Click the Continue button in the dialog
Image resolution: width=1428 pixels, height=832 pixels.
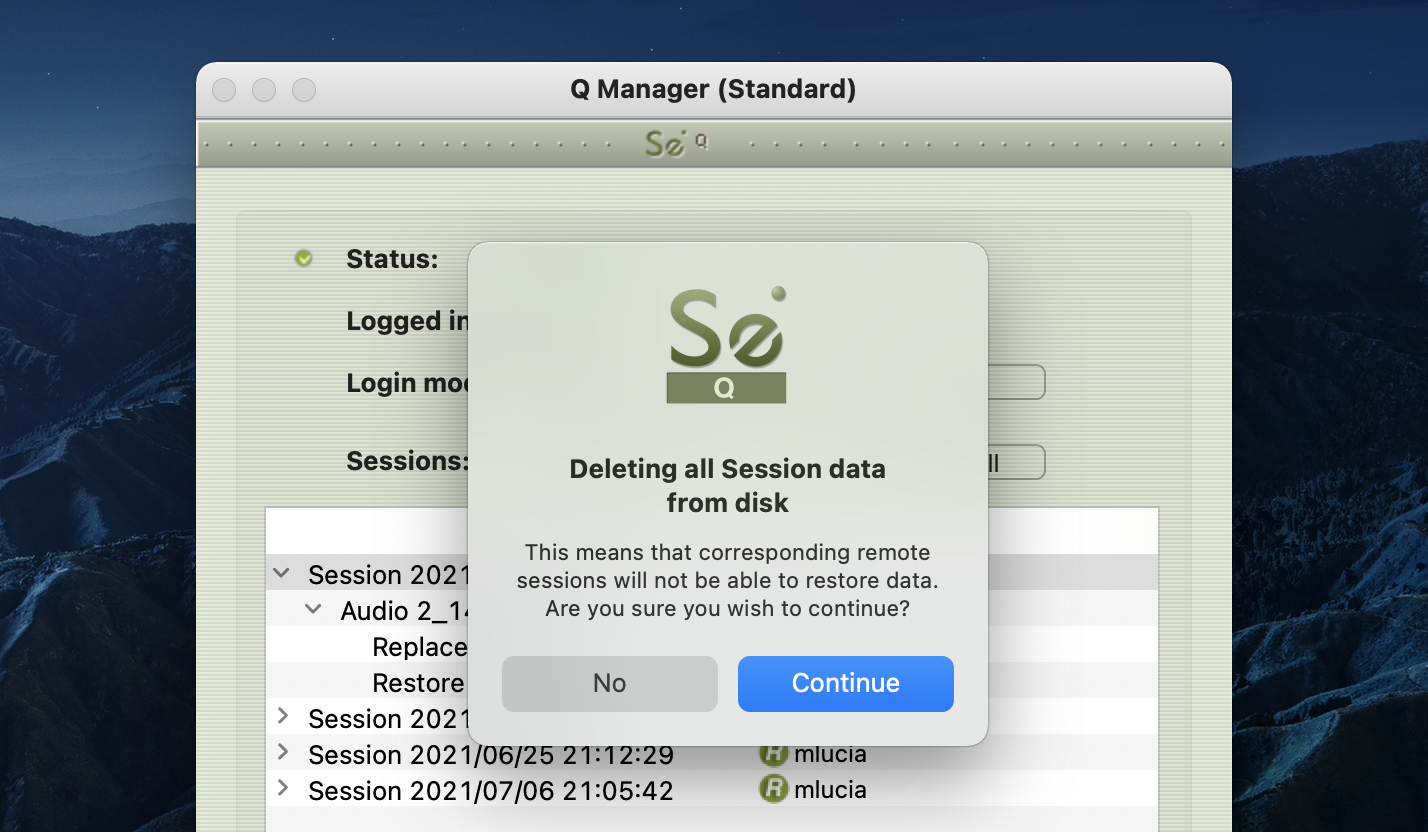845,684
